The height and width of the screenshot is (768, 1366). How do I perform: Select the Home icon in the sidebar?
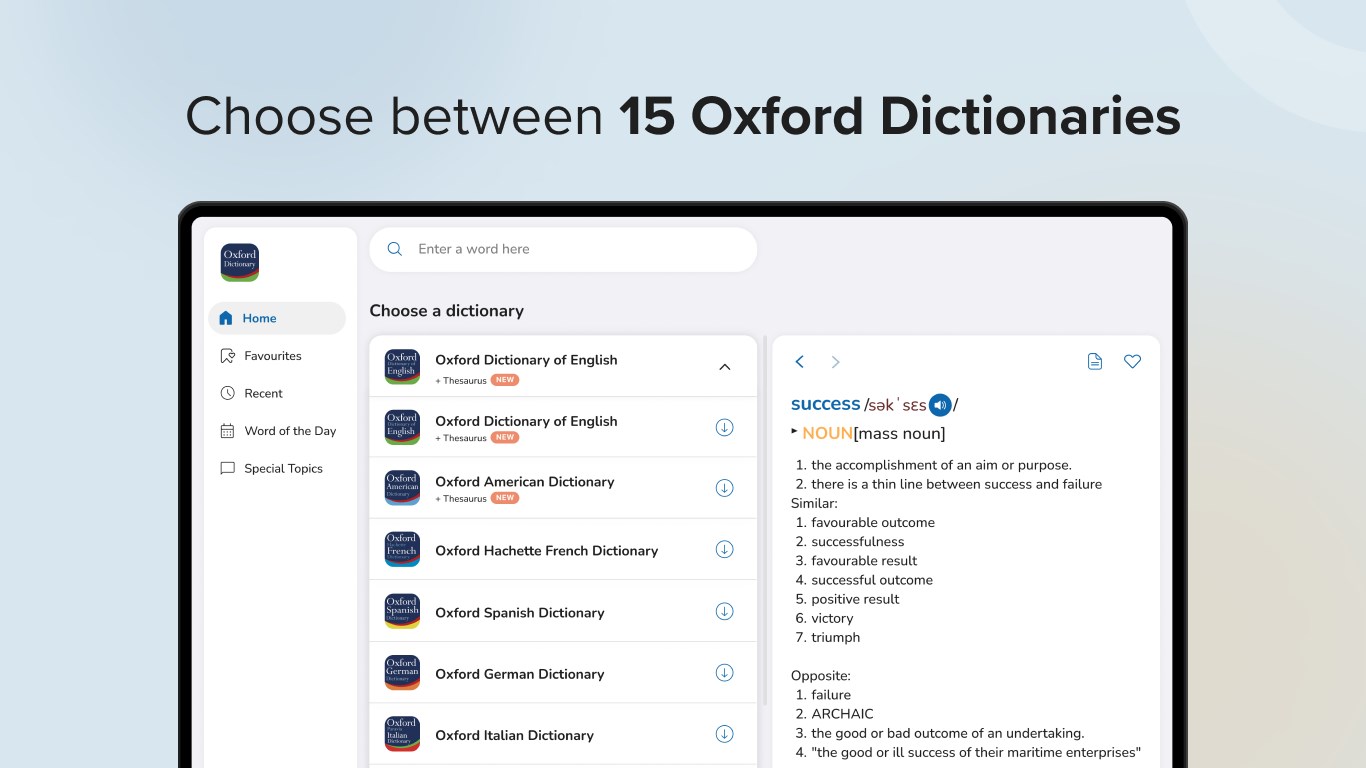click(224, 317)
